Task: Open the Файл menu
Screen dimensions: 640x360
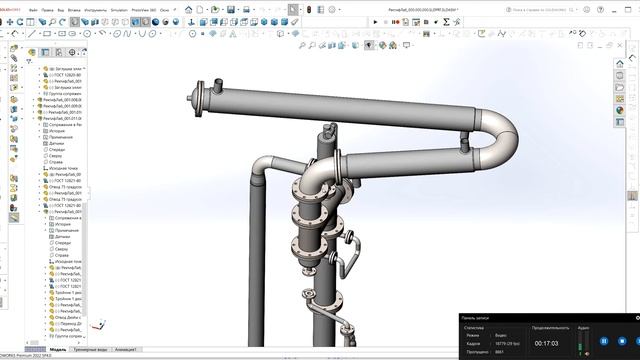Action: tap(33, 10)
